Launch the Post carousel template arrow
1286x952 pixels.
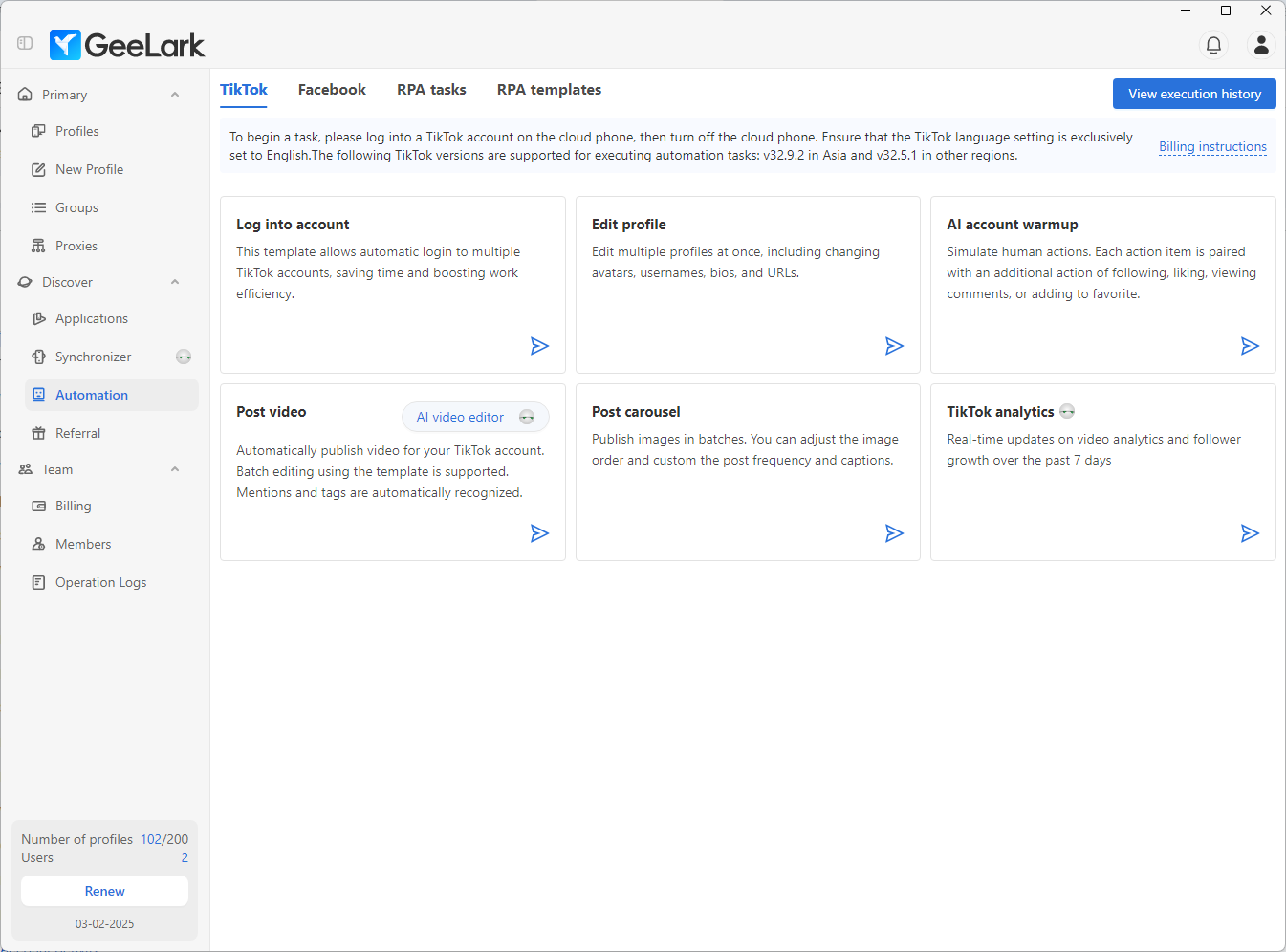click(x=894, y=533)
